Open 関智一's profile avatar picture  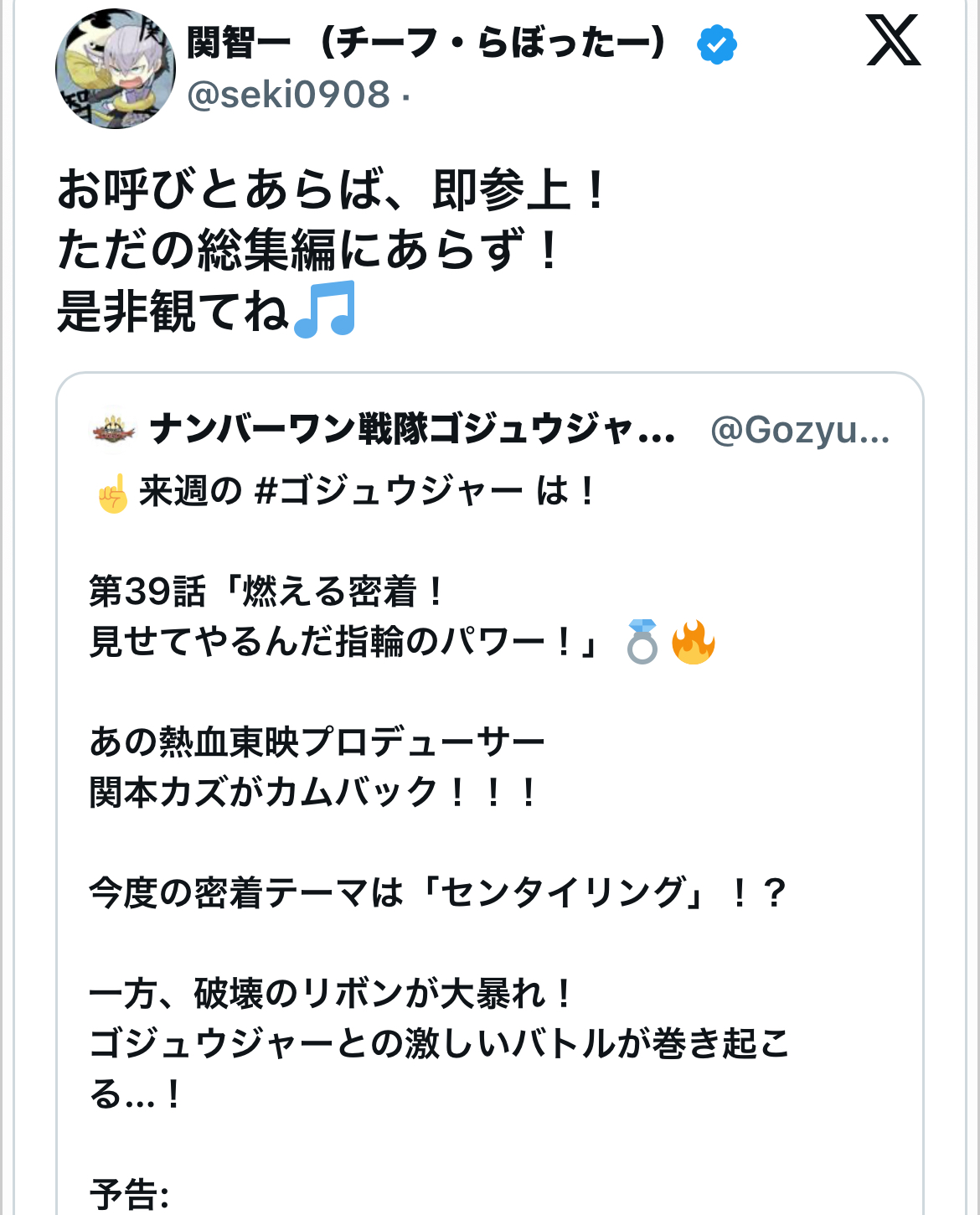tap(116, 69)
